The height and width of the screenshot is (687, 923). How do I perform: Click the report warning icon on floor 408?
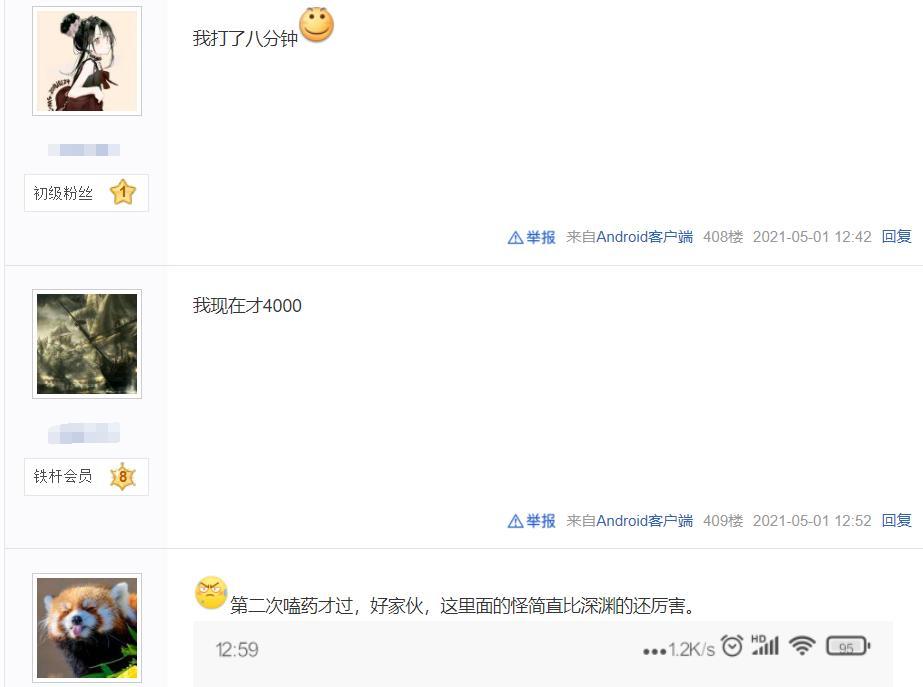515,237
